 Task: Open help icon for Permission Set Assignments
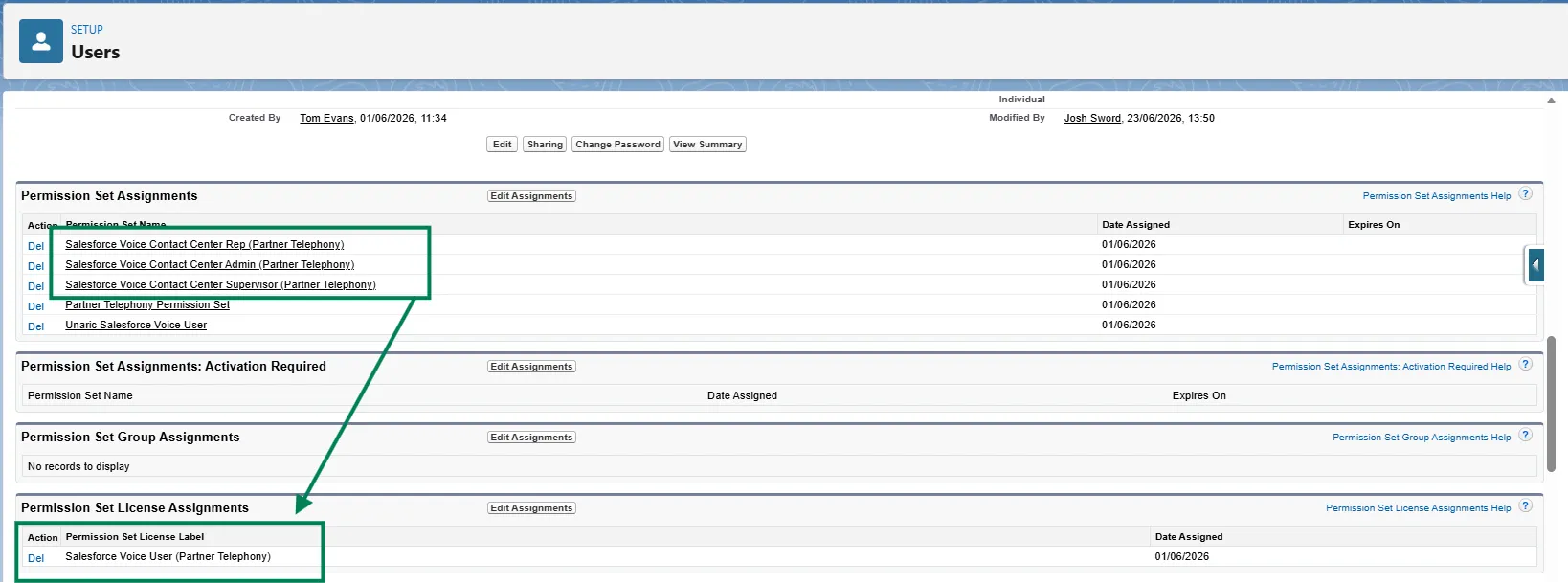(1526, 193)
